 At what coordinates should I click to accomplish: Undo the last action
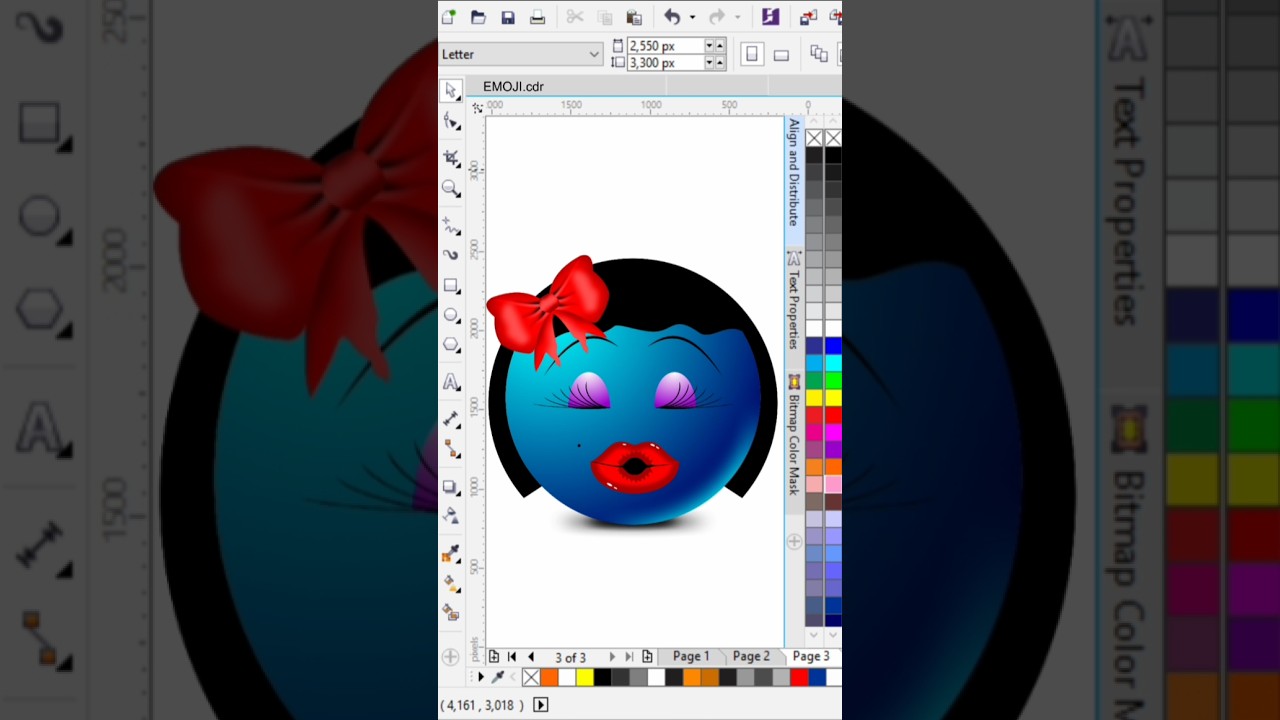tap(672, 17)
